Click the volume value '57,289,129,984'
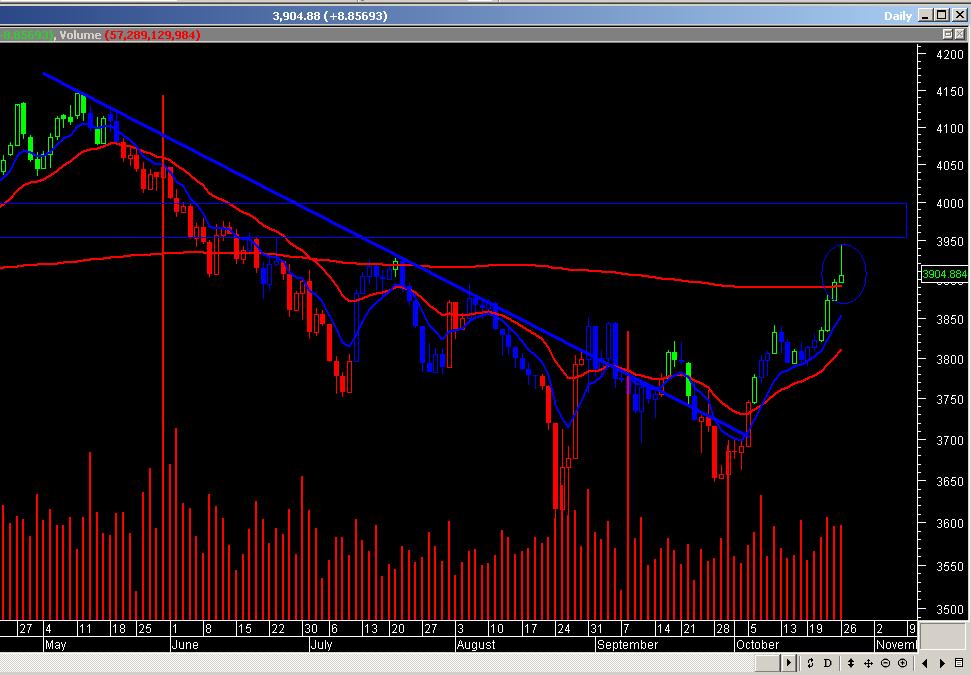The height and width of the screenshot is (675, 971). click(152, 35)
